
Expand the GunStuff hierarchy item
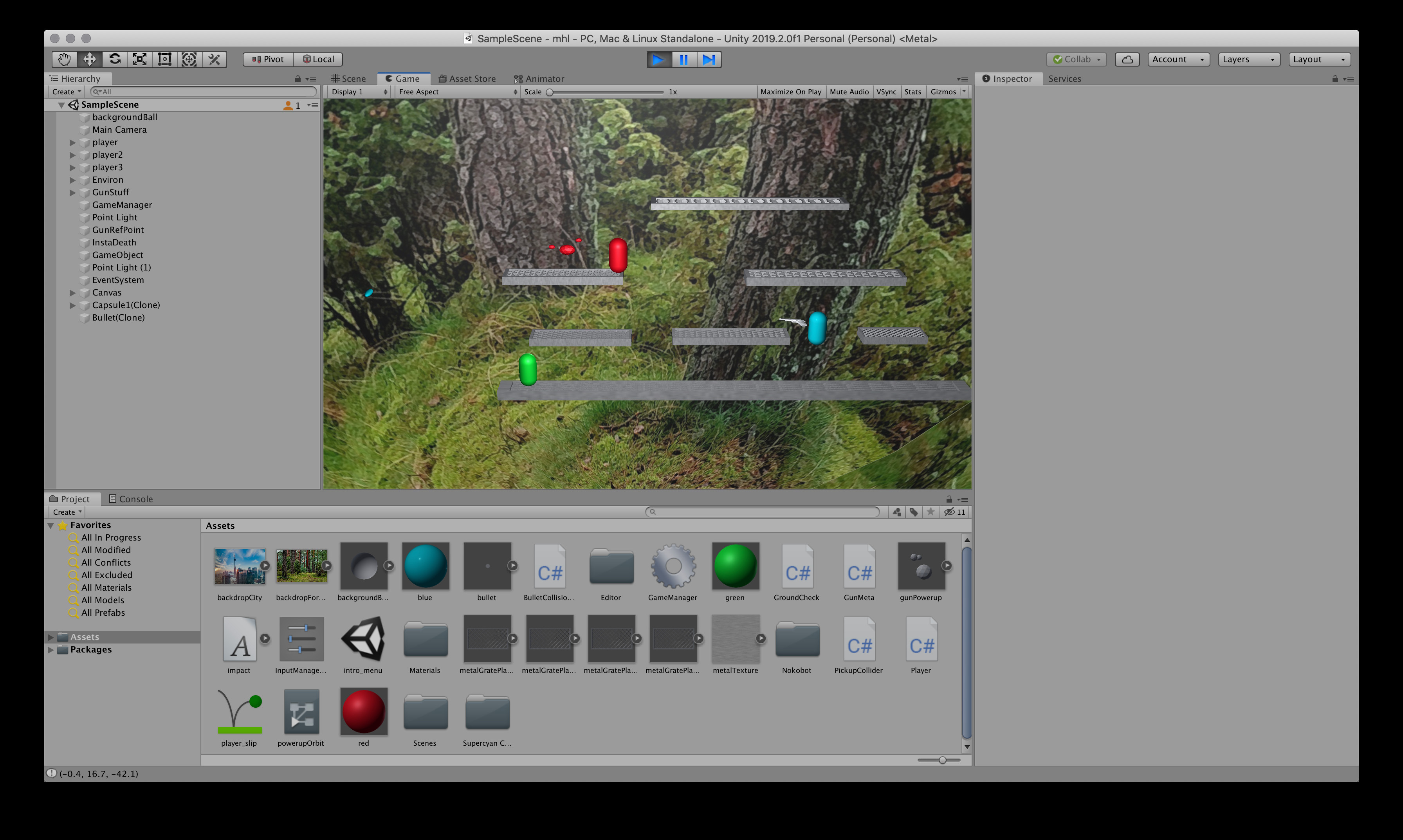pyautogui.click(x=72, y=193)
